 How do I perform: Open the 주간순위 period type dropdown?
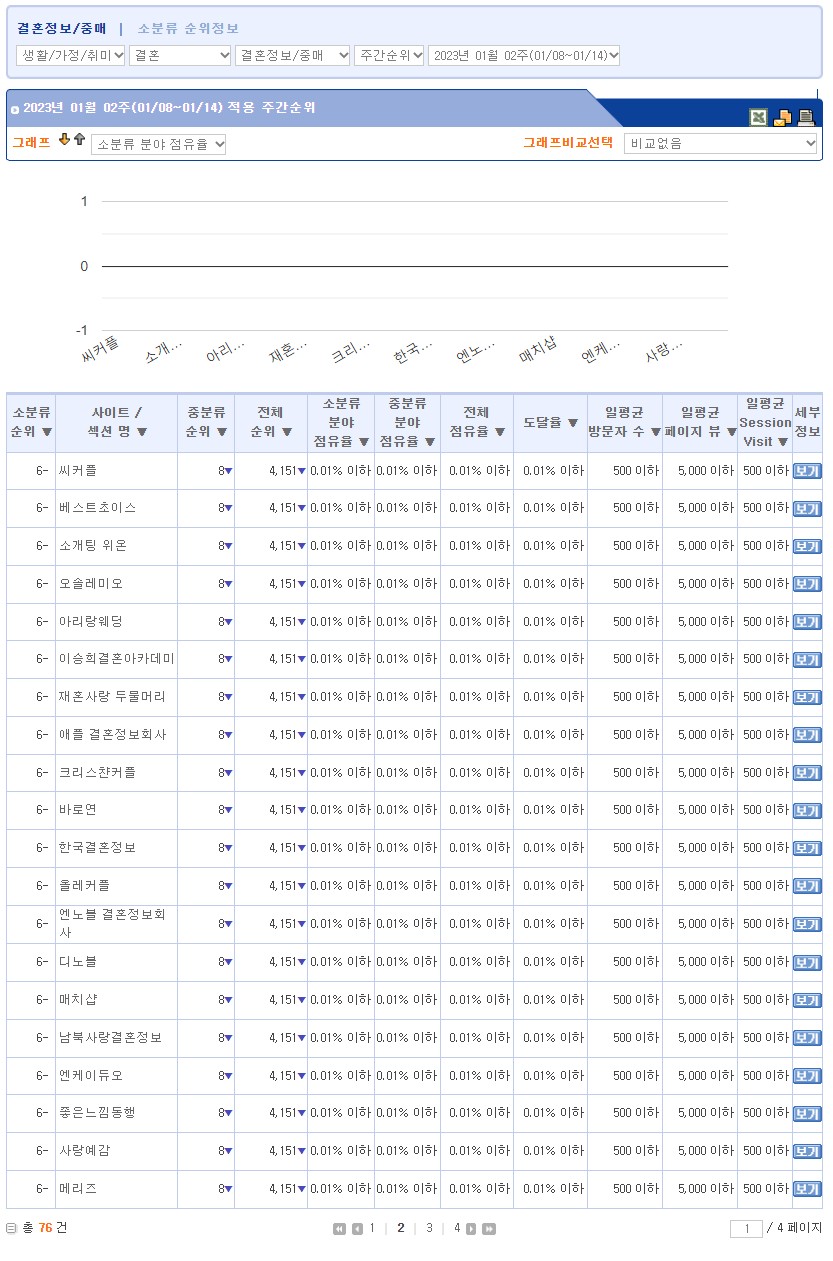(389, 56)
